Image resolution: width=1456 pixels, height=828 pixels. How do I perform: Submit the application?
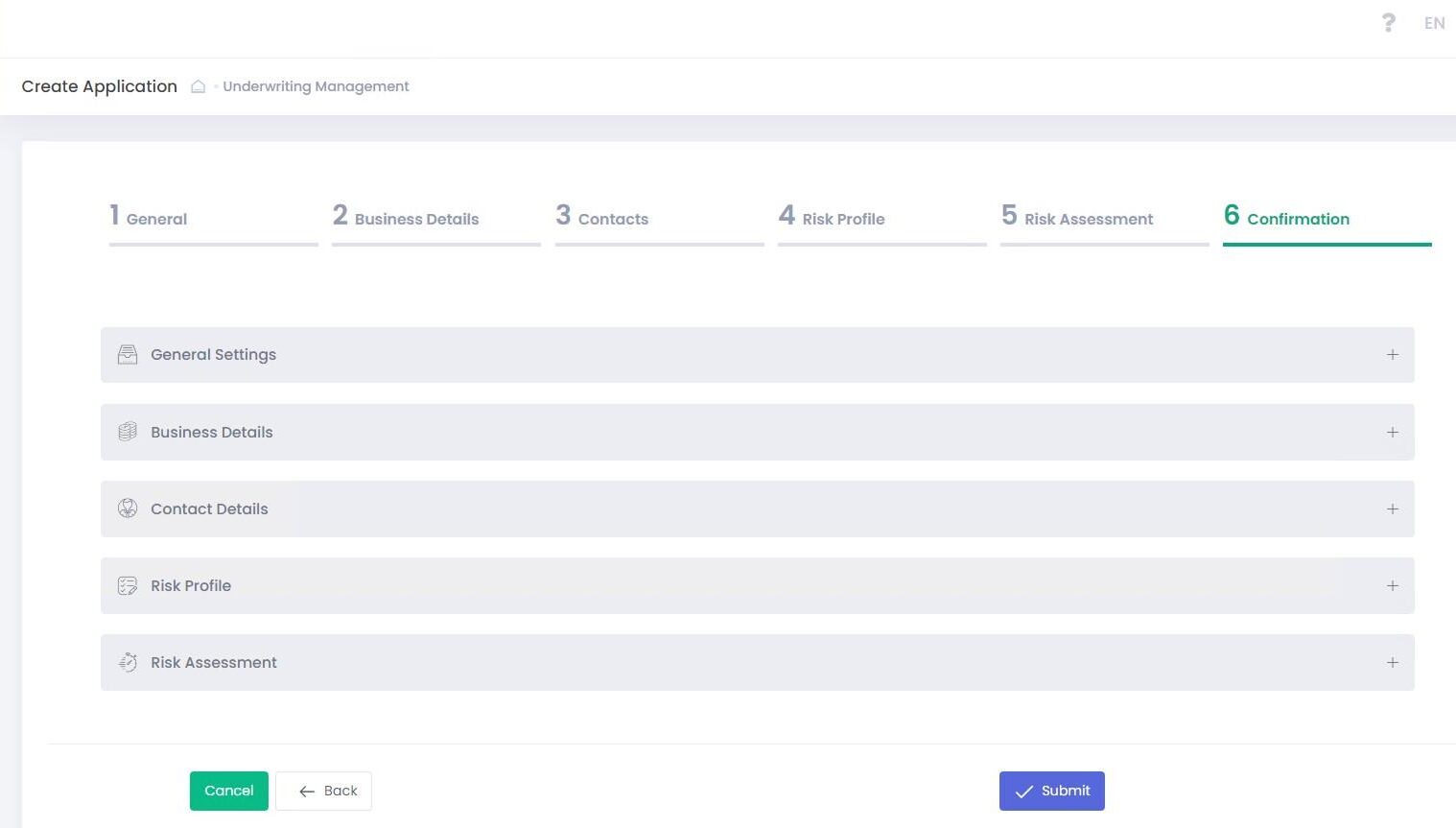coord(1051,791)
